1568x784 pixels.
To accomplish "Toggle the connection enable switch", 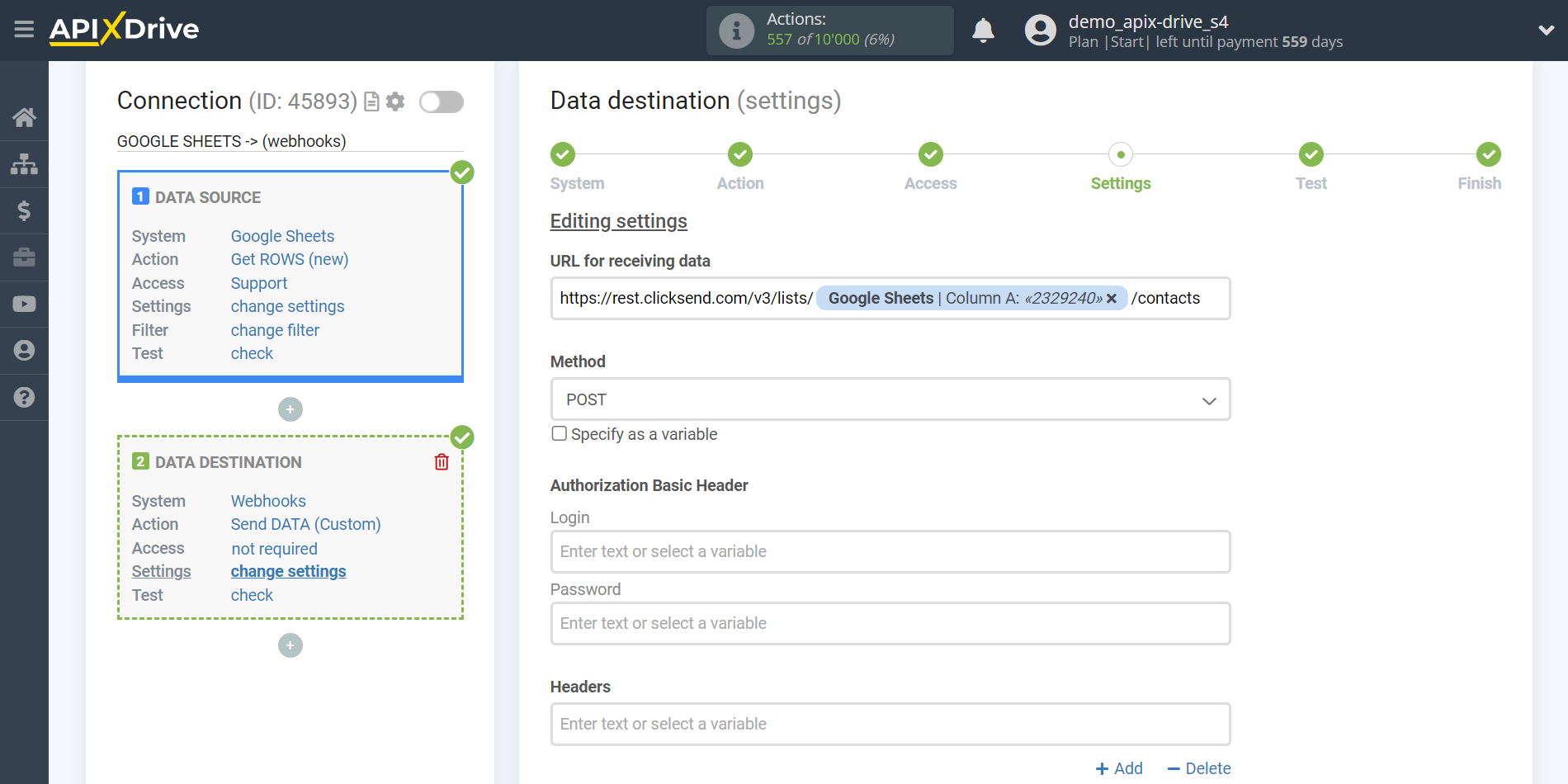I will (442, 102).
